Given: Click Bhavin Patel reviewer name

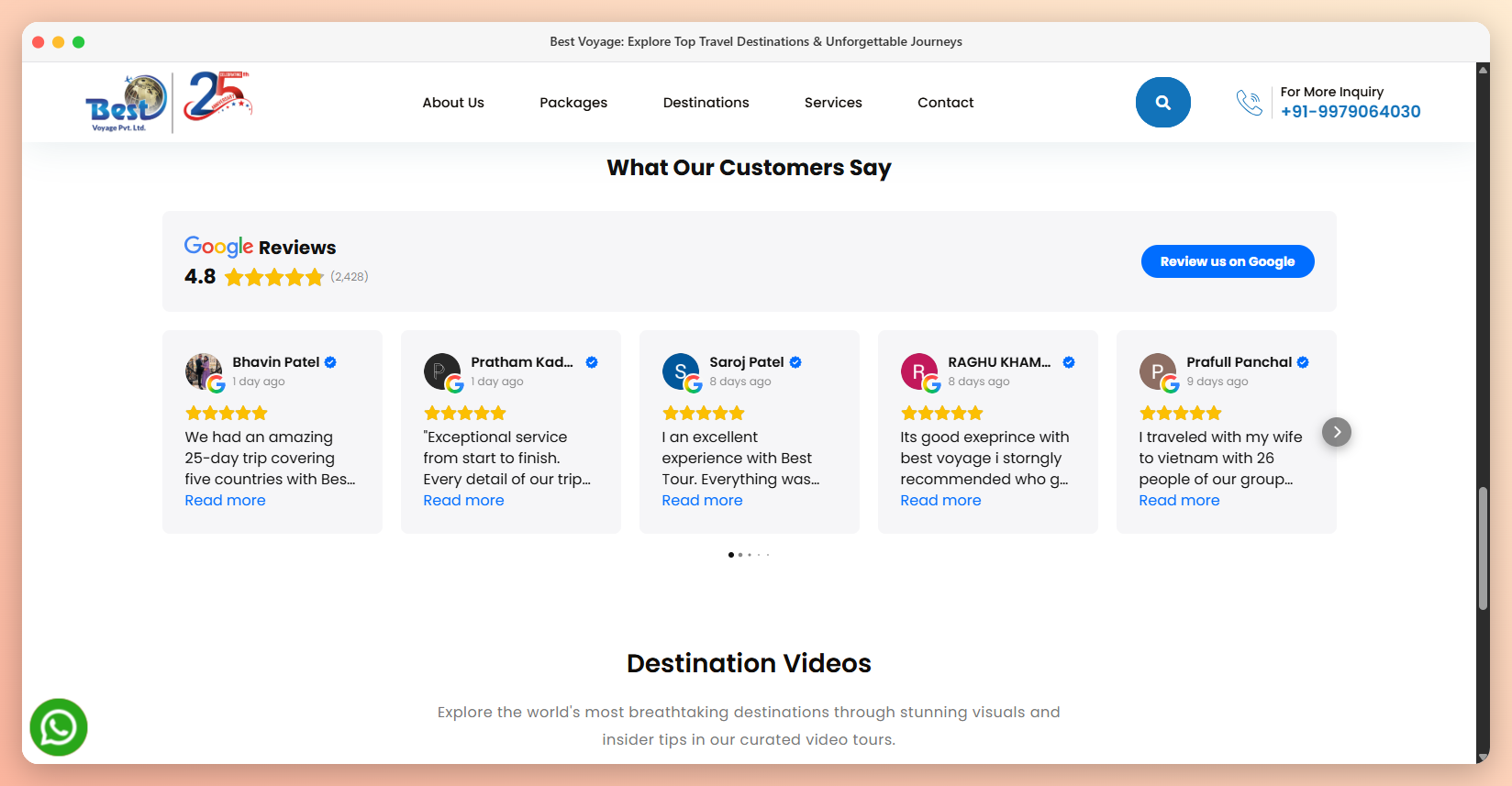Looking at the screenshot, I should pyautogui.click(x=276, y=362).
